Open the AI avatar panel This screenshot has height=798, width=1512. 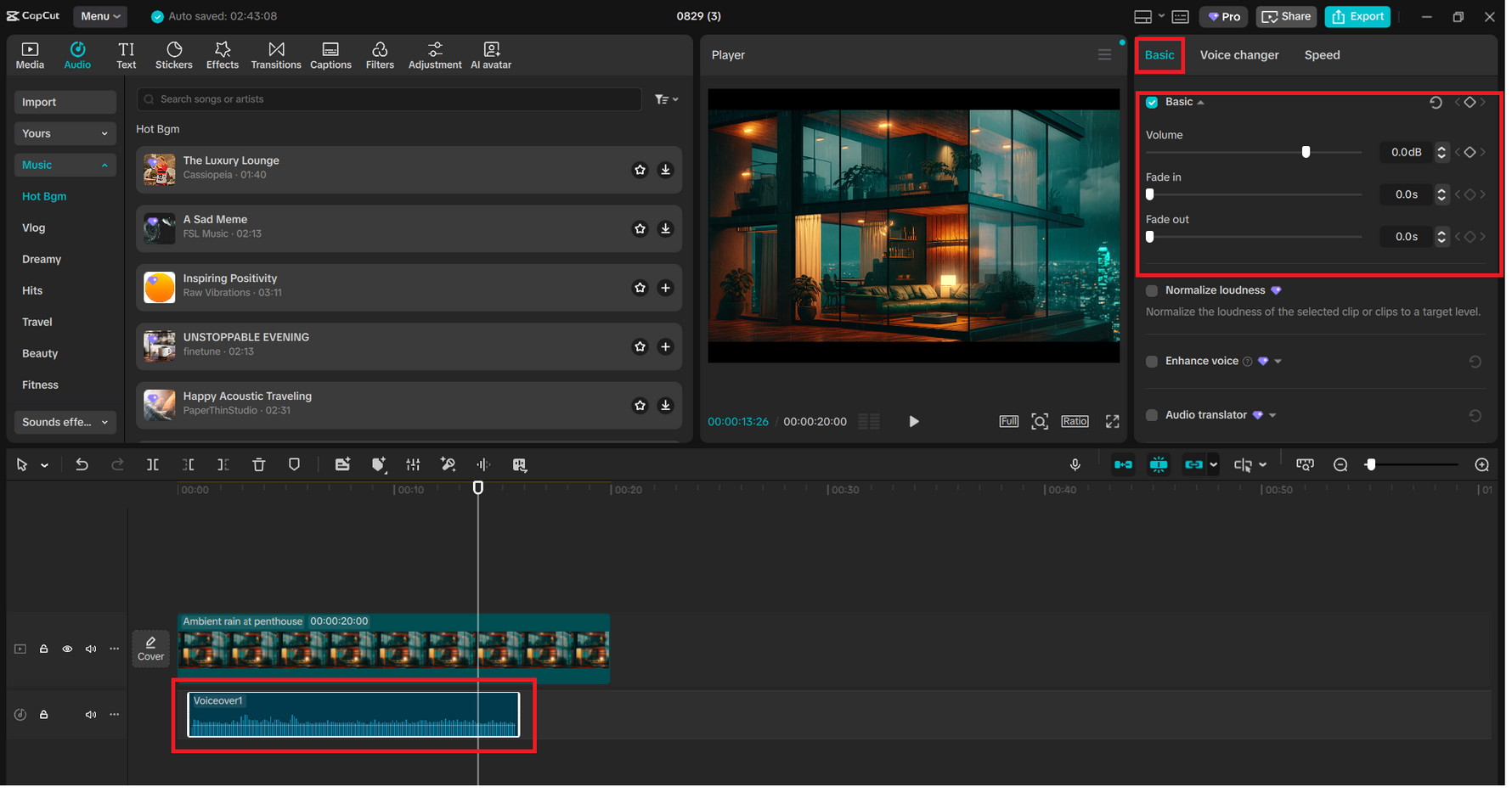pos(493,55)
